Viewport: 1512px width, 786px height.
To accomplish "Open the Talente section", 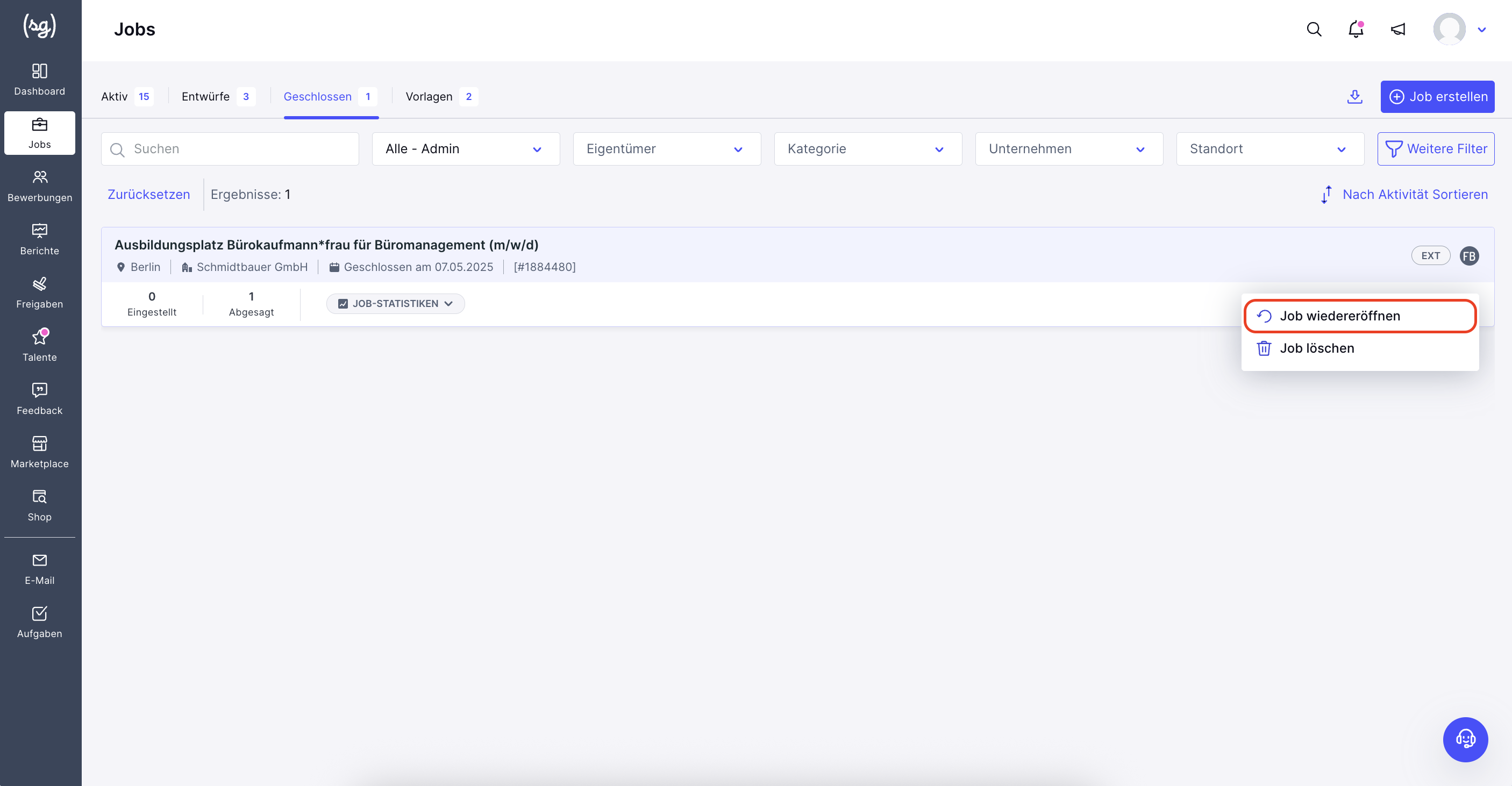I will [39, 346].
